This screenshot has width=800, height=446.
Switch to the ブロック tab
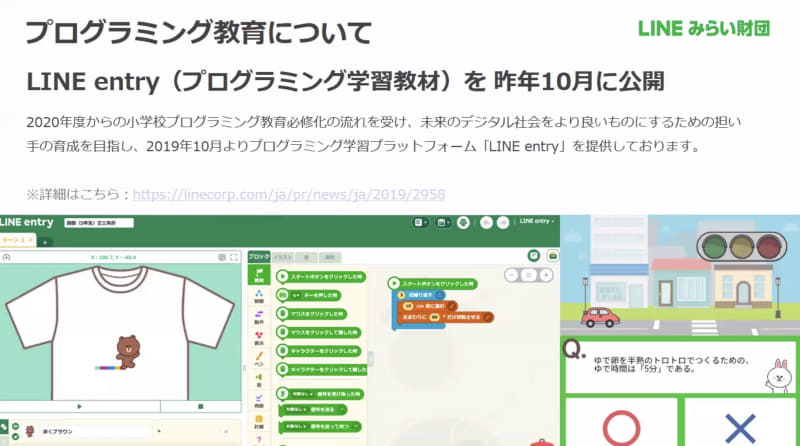click(259, 257)
